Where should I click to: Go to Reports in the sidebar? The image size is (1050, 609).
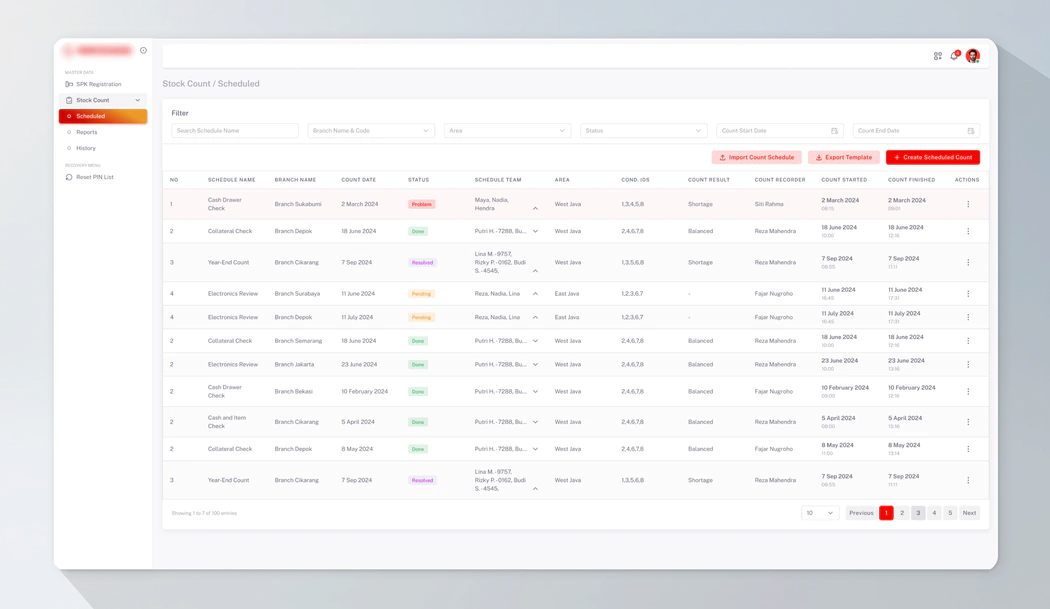click(86, 132)
